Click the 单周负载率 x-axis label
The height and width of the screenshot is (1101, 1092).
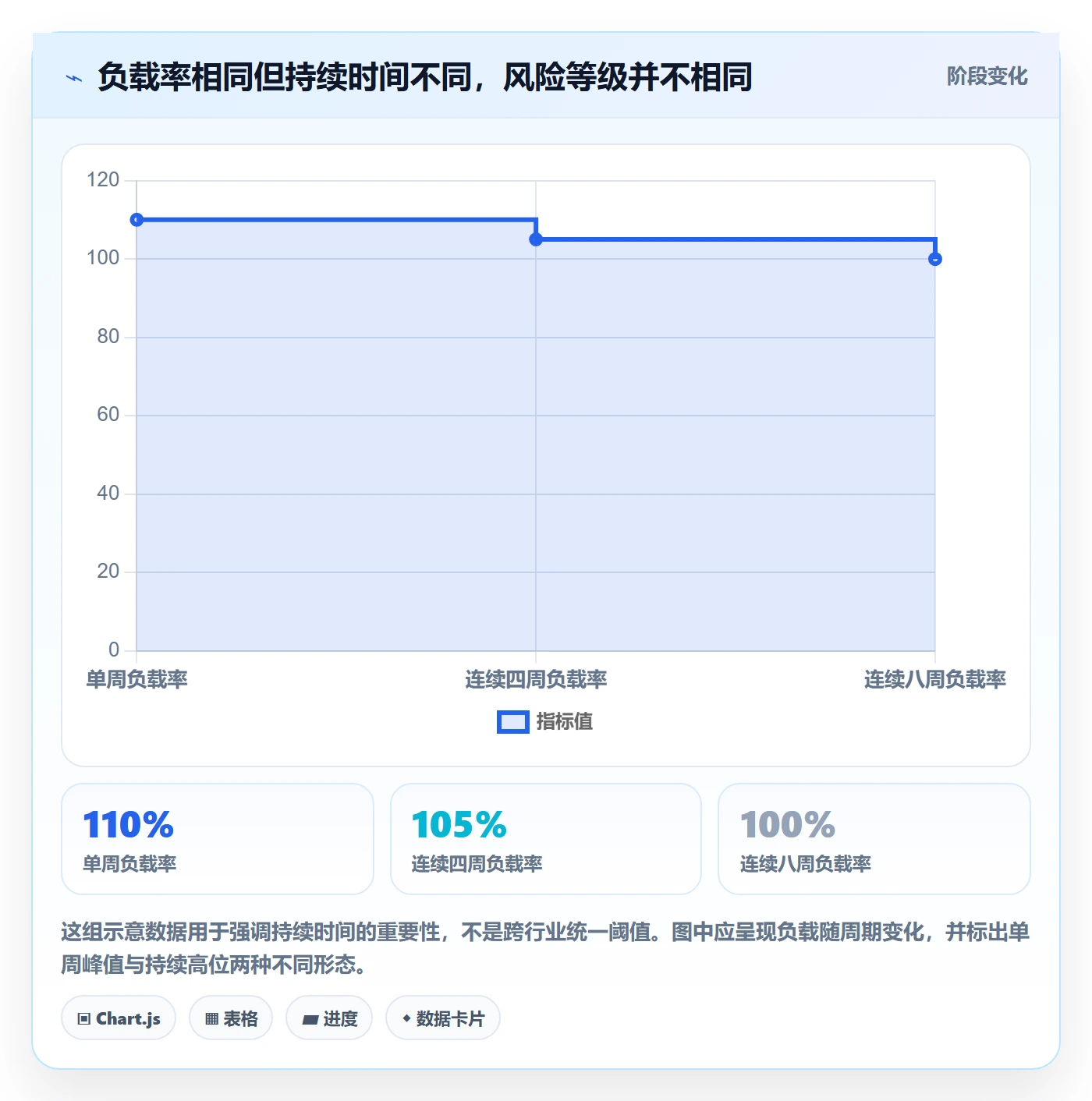click(136, 680)
